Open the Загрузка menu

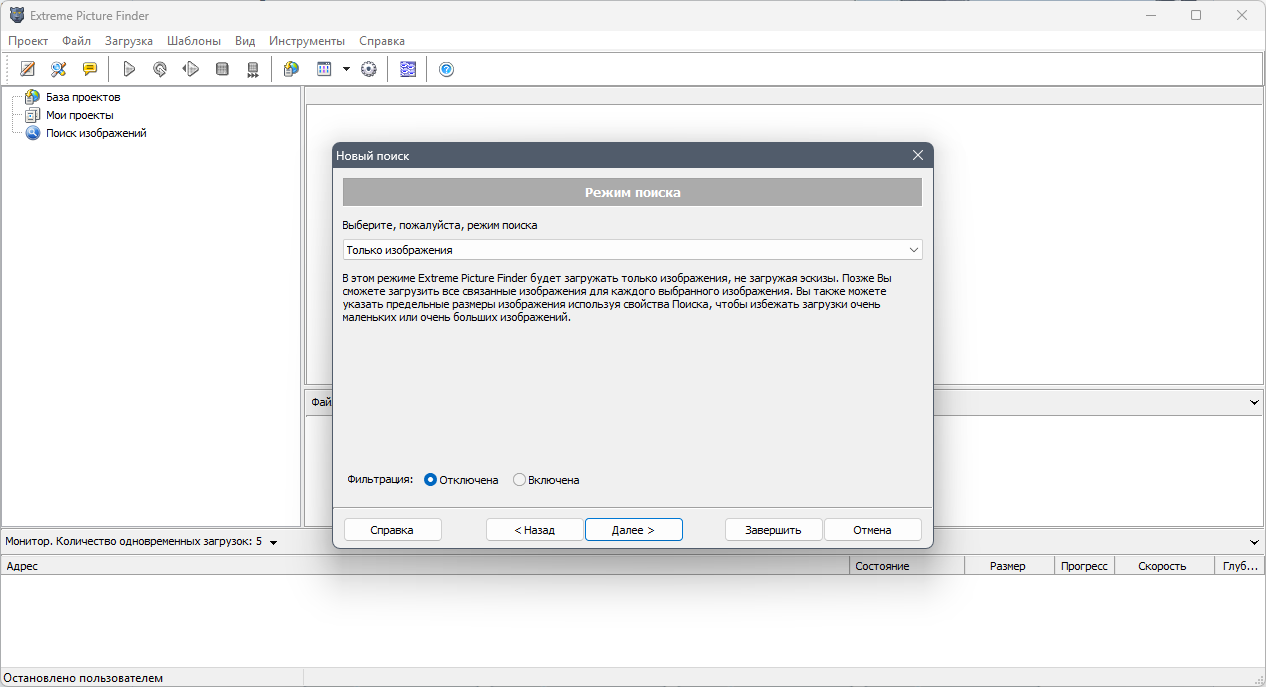click(x=128, y=41)
